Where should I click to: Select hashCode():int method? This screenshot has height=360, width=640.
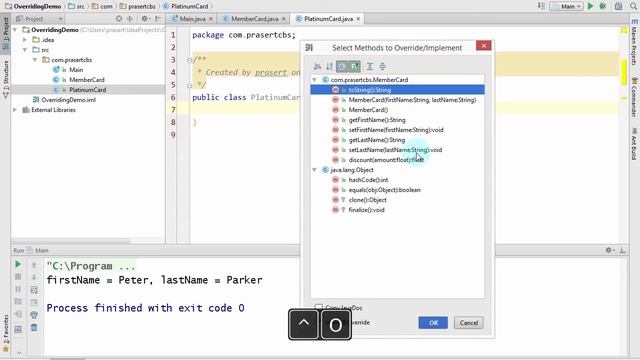pyautogui.click(x=368, y=180)
